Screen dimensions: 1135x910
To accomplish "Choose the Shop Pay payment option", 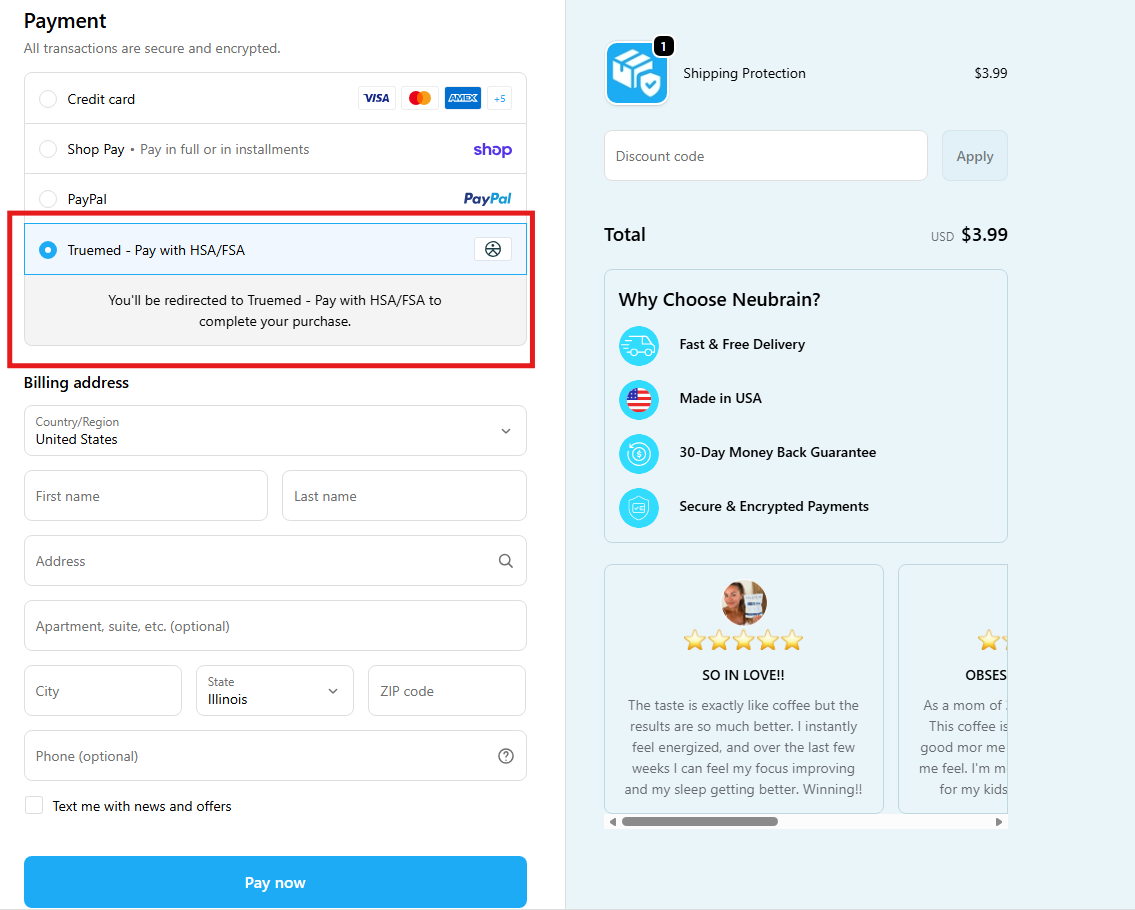I will [x=48, y=149].
